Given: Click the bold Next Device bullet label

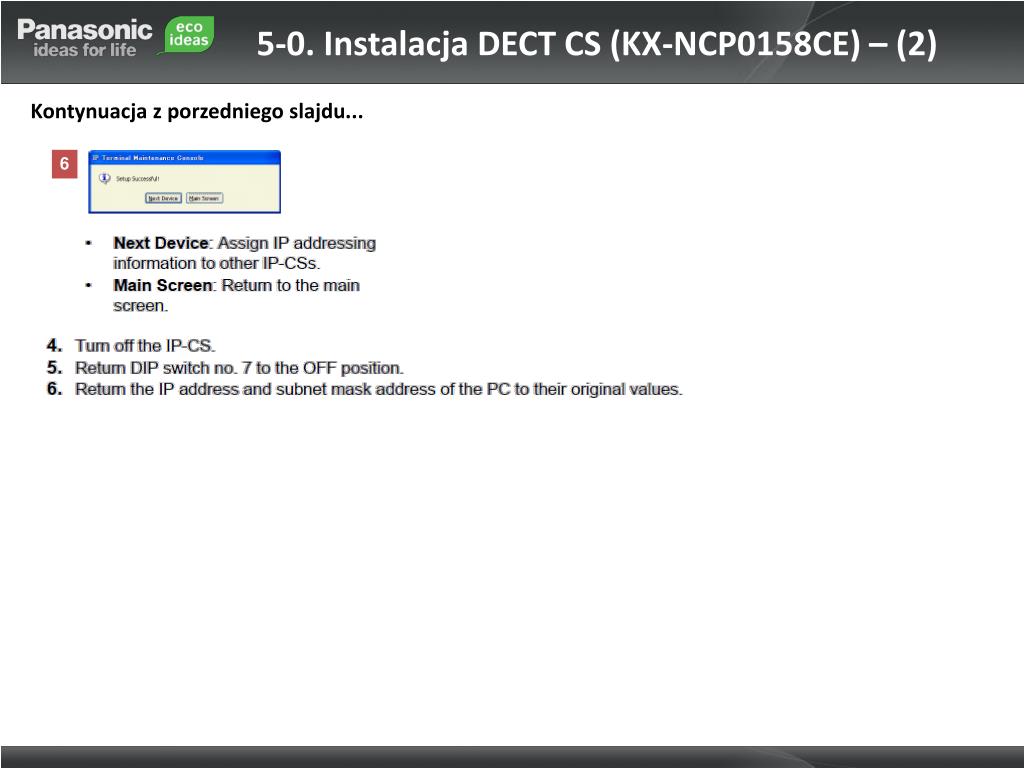Looking at the screenshot, I should (161, 243).
